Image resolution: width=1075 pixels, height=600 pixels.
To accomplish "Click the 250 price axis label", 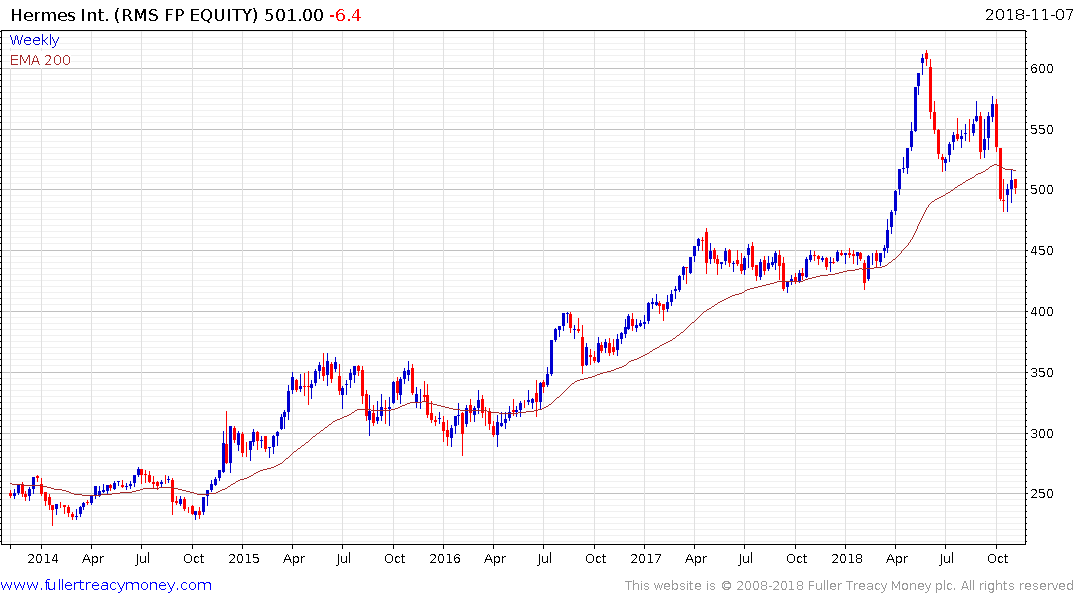I will (x=1041, y=494).
